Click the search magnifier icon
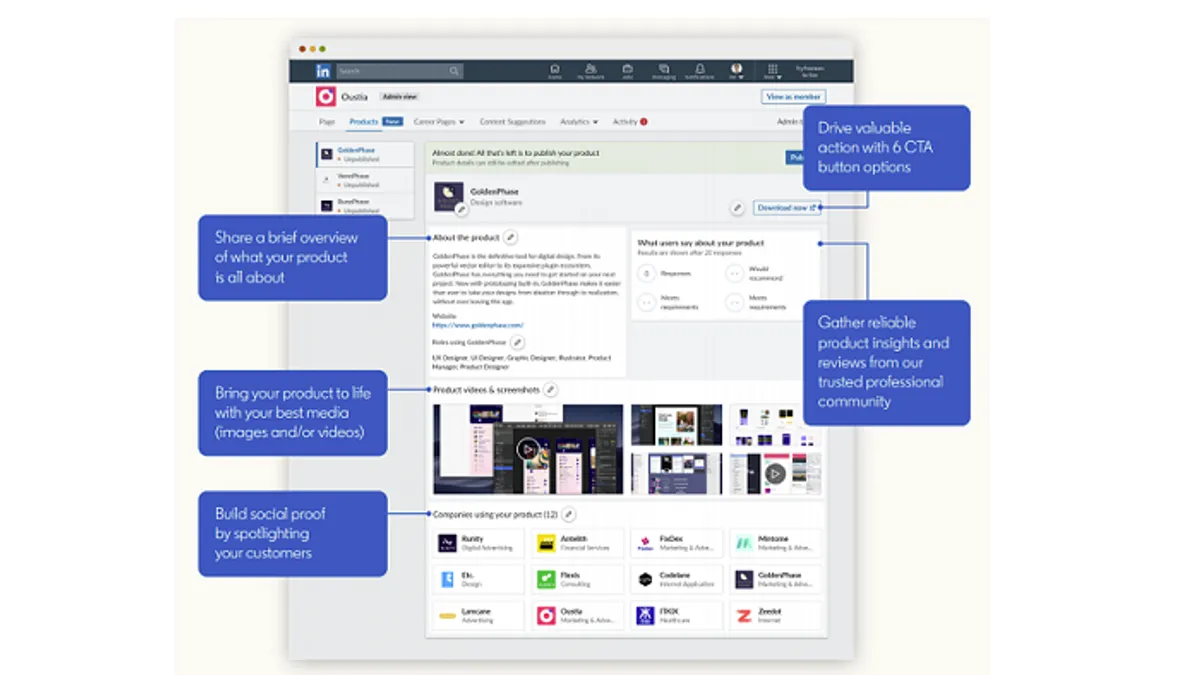 click(454, 72)
